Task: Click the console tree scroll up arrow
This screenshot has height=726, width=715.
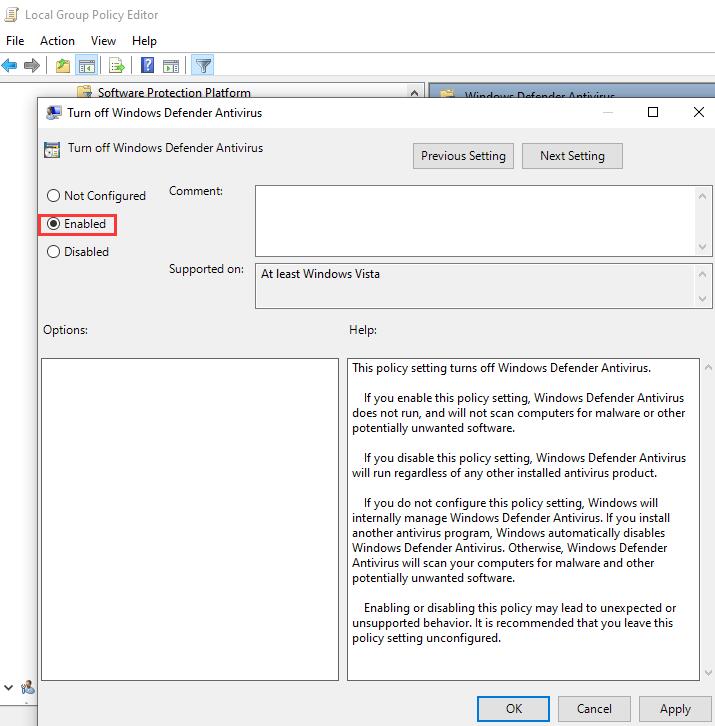Action: click(414, 93)
